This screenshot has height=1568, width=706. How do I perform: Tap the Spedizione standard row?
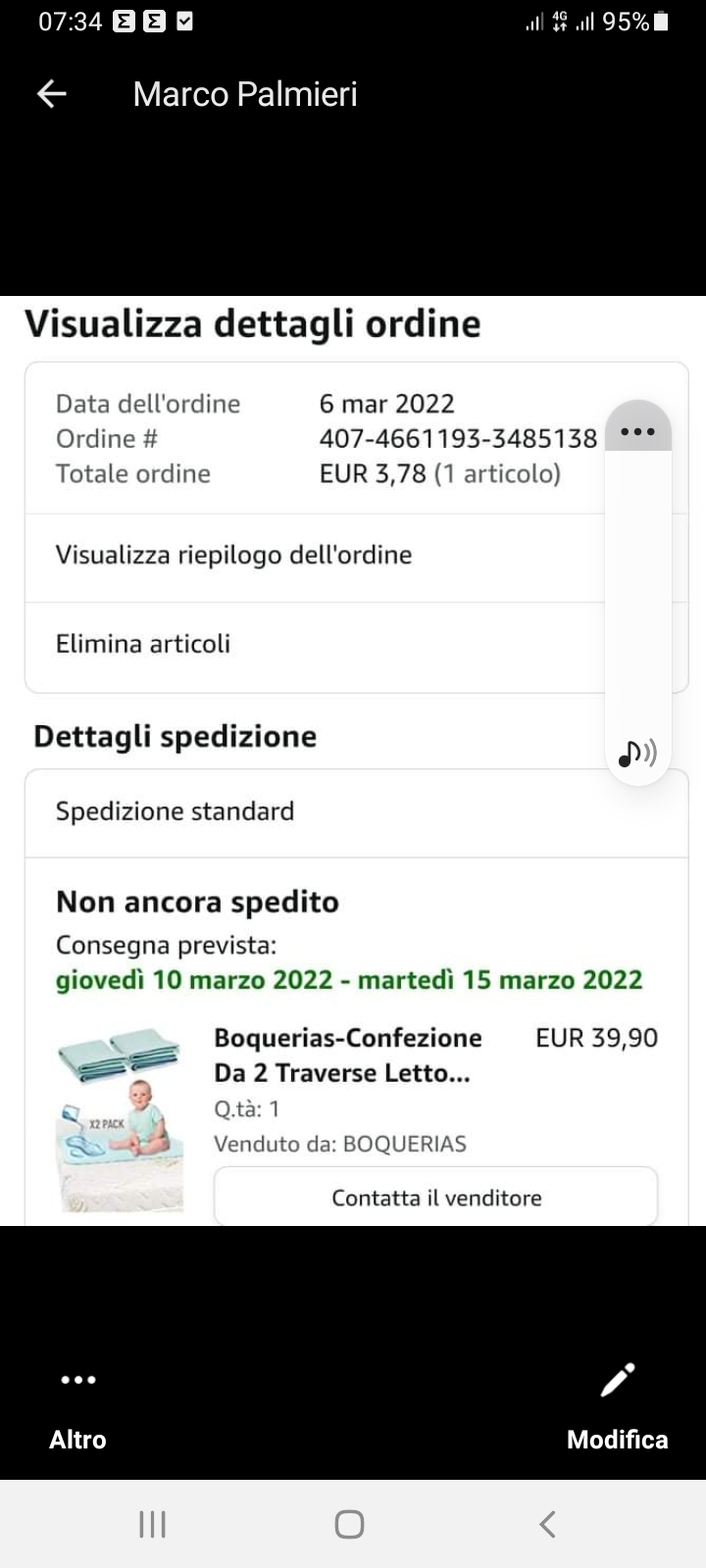[x=357, y=812]
